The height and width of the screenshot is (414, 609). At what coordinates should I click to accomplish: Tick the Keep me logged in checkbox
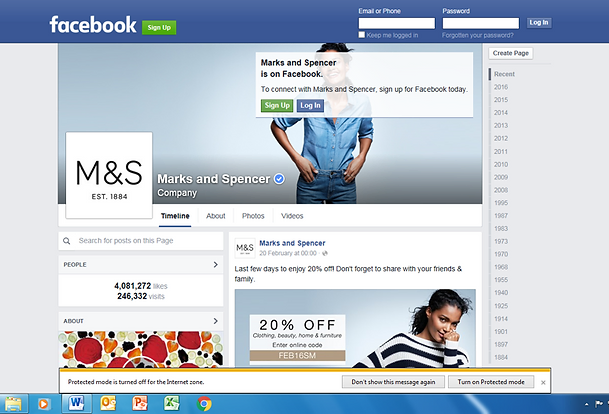coord(362,35)
